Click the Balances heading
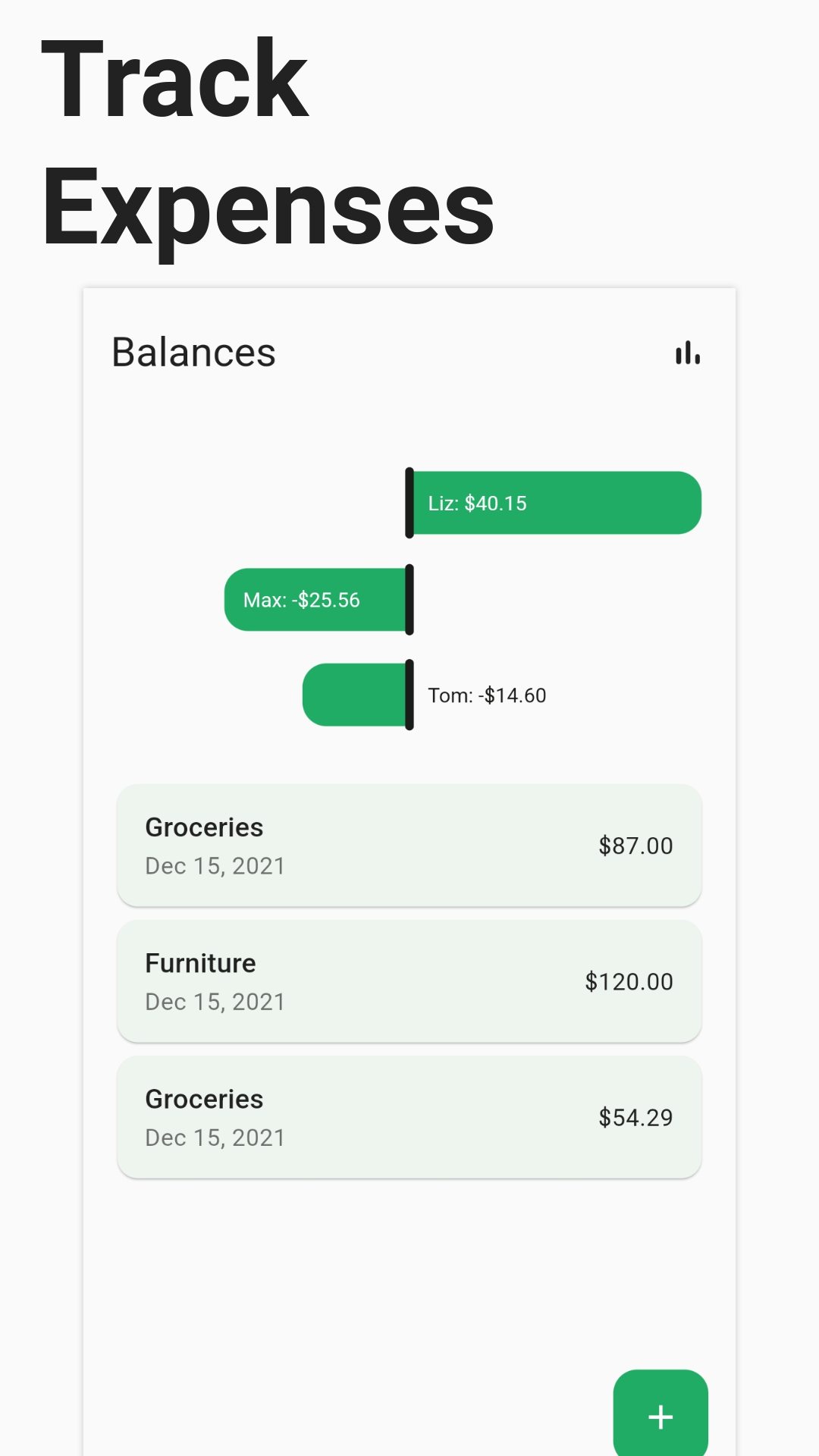The height and width of the screenshot is (1456, 819). (x=193, y=353)
